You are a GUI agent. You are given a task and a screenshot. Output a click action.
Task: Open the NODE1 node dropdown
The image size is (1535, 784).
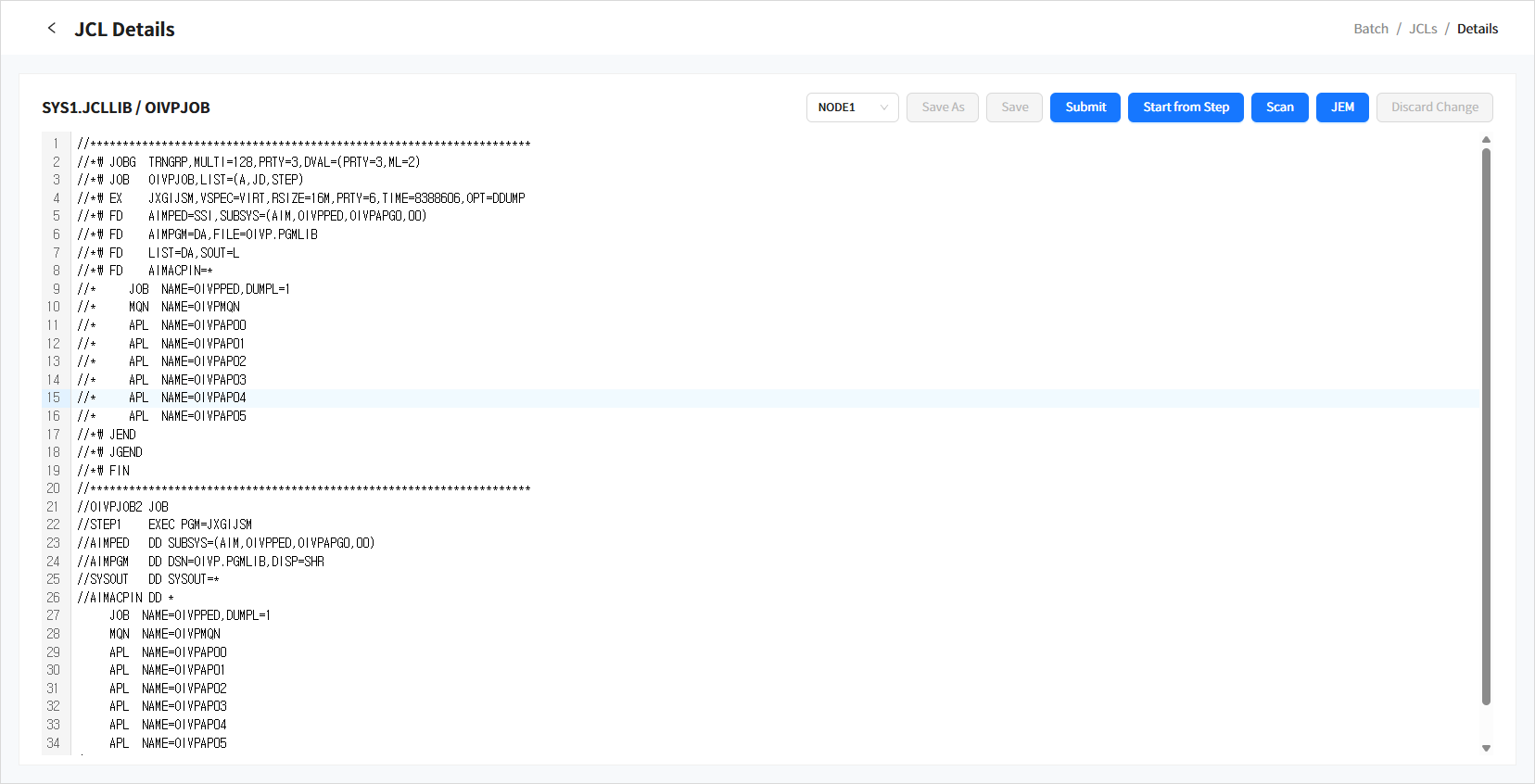tap(852, 107)
